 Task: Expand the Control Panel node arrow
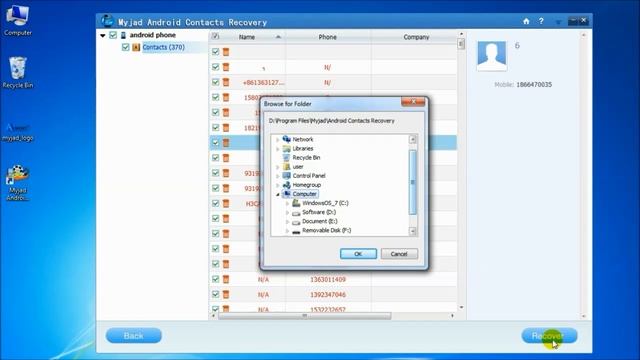(278, 176)
